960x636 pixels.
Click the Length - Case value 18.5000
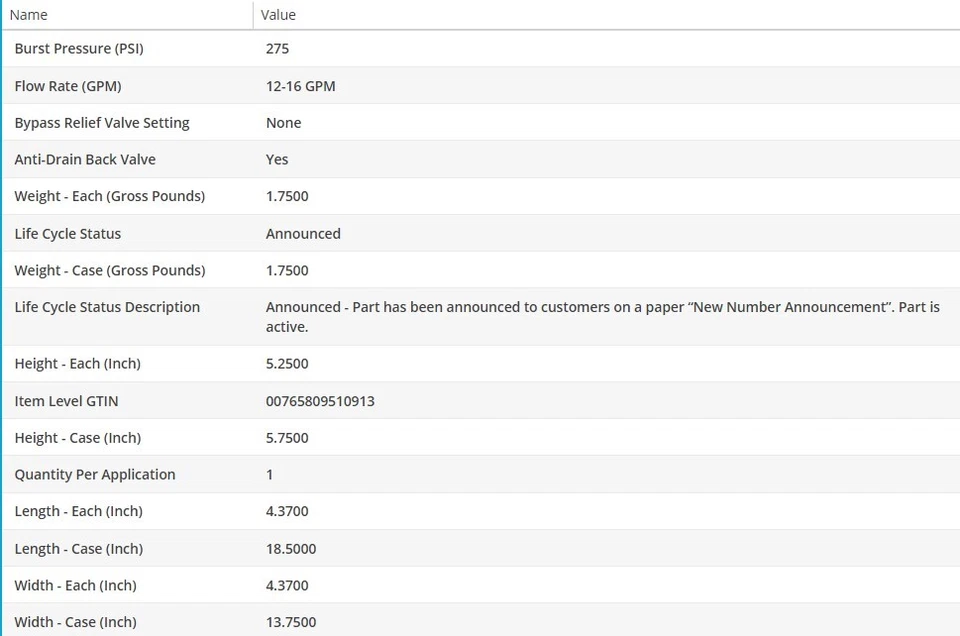coord(290,549)
